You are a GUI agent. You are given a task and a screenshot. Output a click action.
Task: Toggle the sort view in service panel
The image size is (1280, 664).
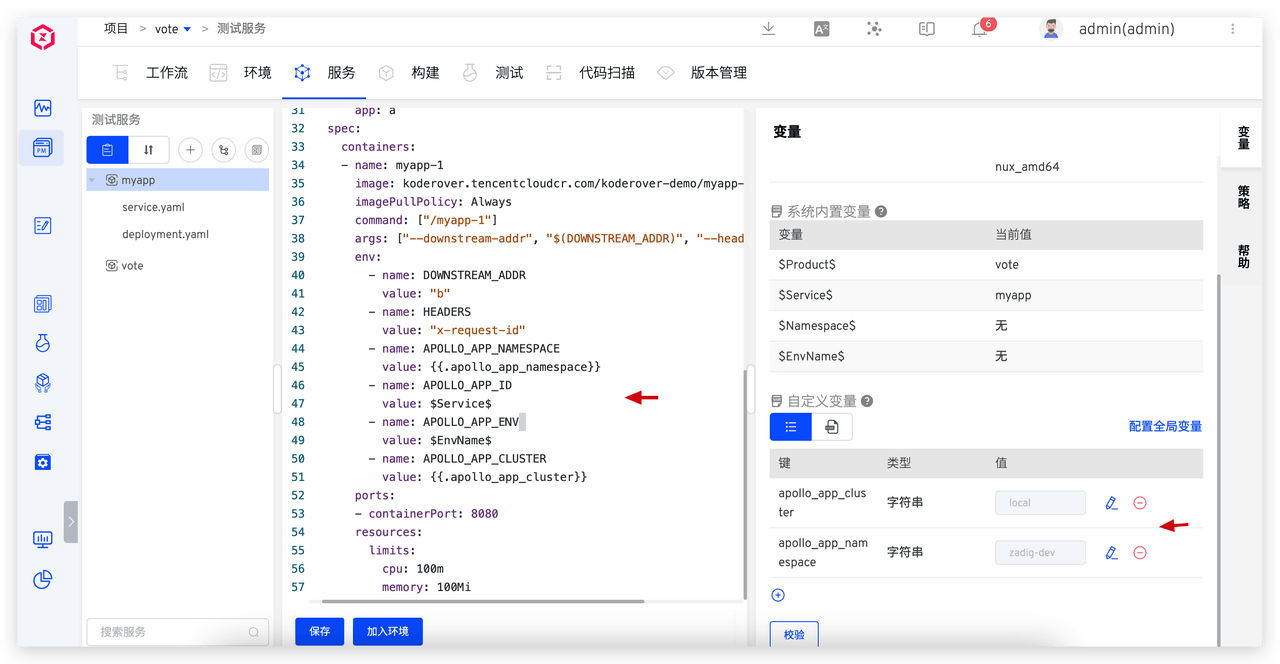coord(149,150)
